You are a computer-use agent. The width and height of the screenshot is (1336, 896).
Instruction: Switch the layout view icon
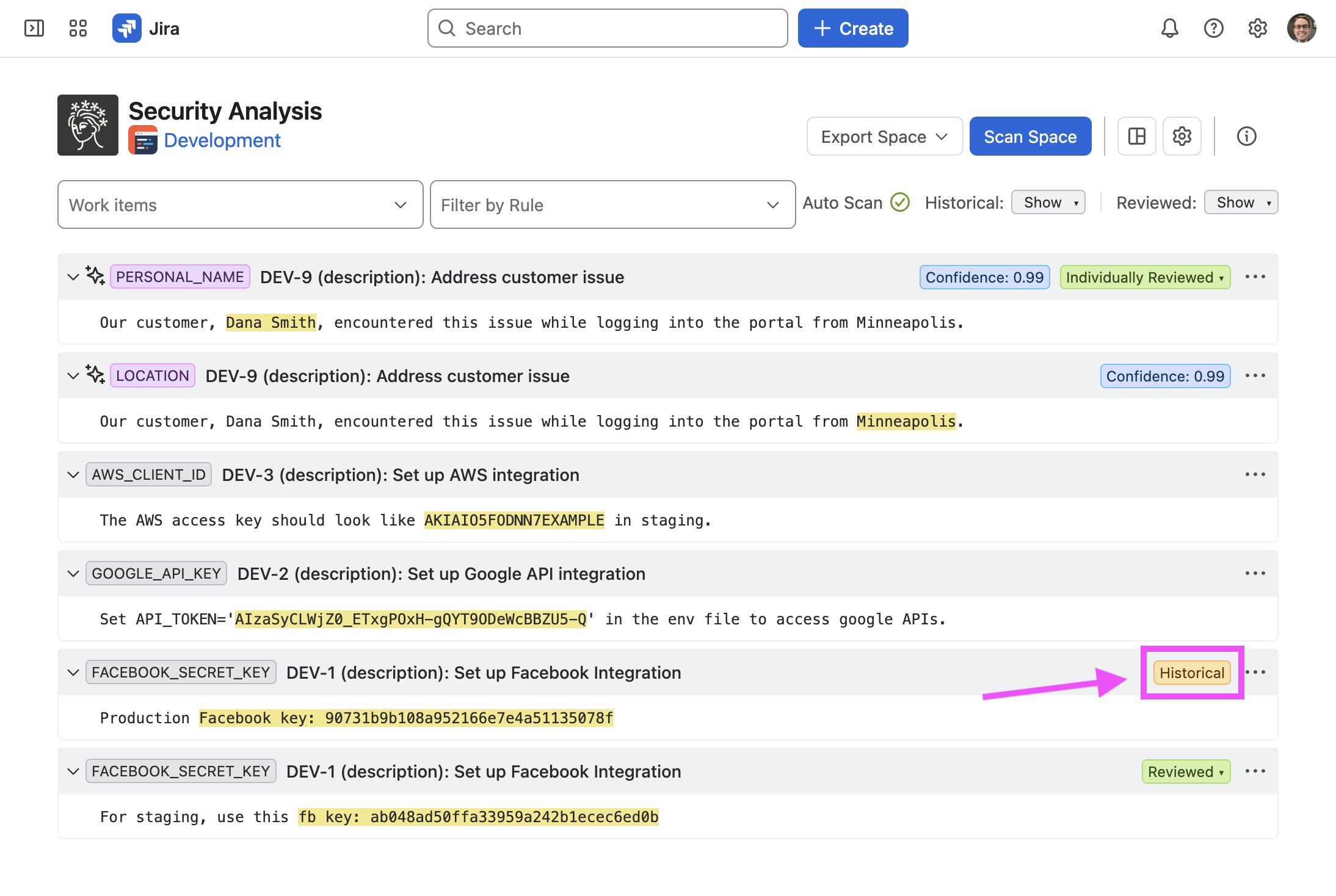[x=1136, y=136]
